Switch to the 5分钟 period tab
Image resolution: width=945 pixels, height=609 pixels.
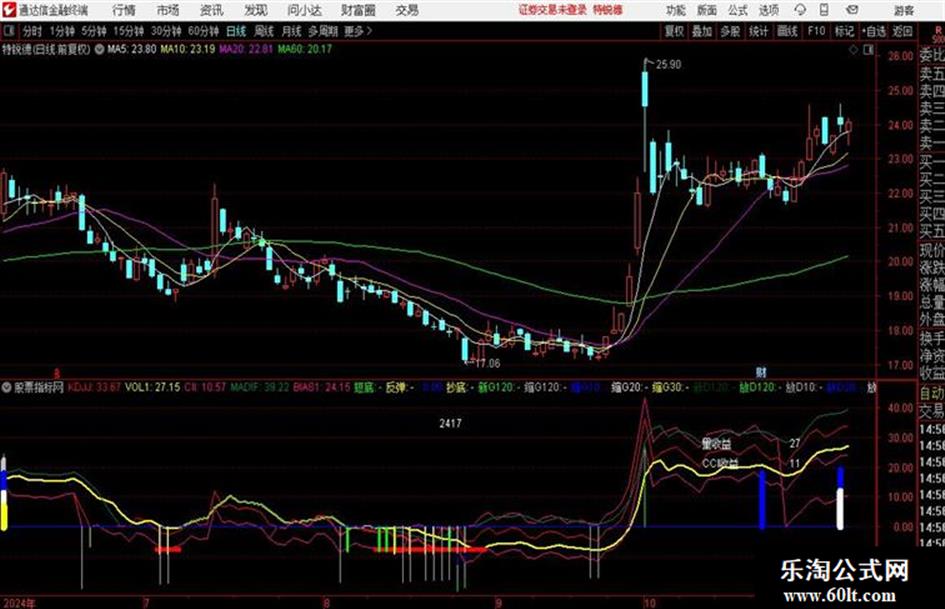(93, 31)
